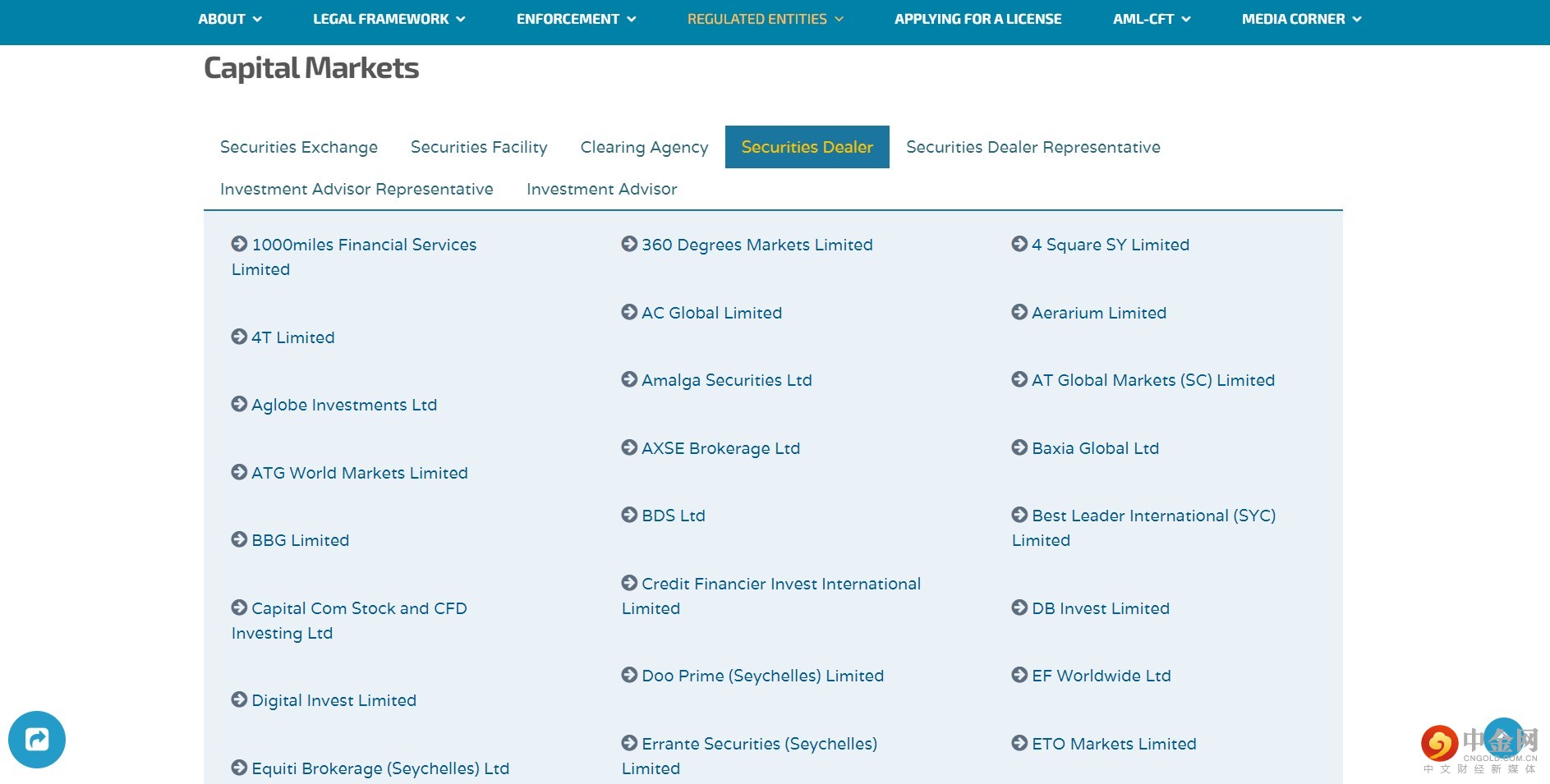This screenshot has height=784, width=1550.
Task: Open the AML-CFT dropdown menu
Action: [1152, 19]
